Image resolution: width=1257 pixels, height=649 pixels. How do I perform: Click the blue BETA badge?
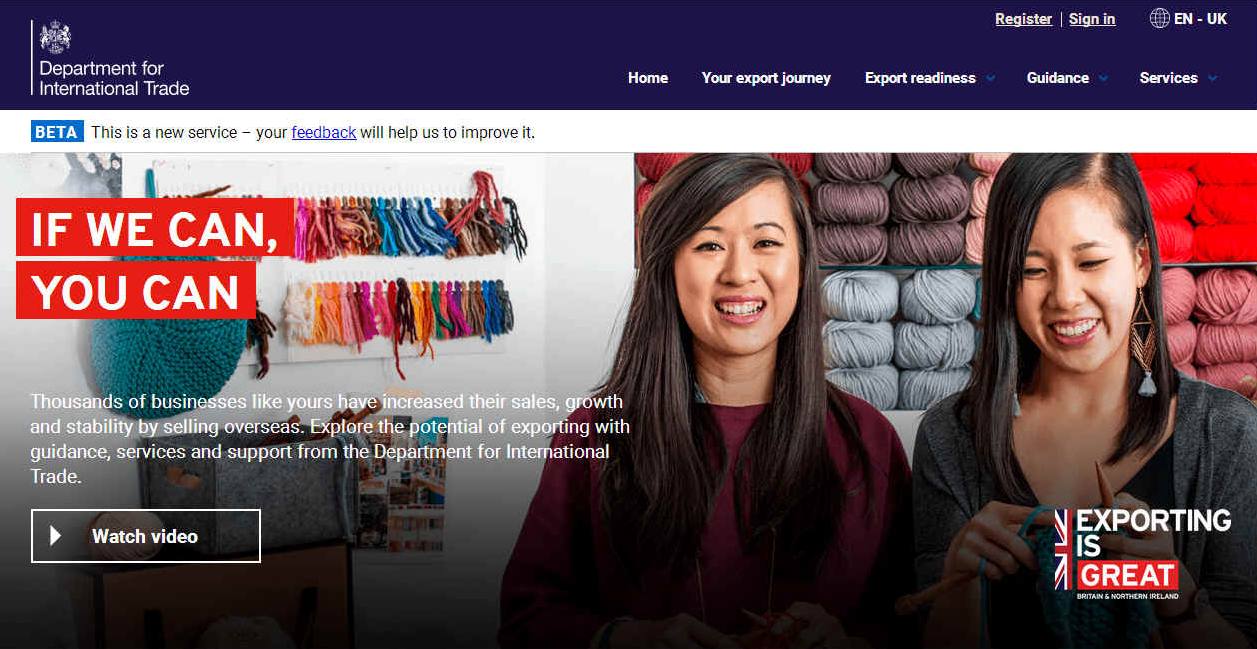click(x=57, y=132)
